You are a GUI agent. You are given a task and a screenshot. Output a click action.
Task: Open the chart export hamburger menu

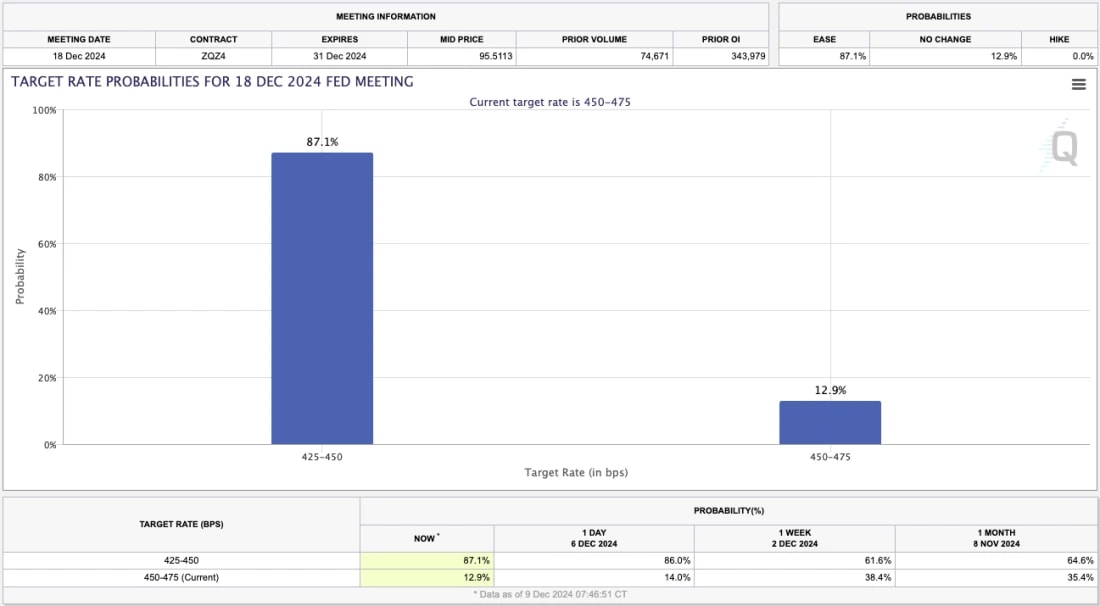click(1078, 84)
